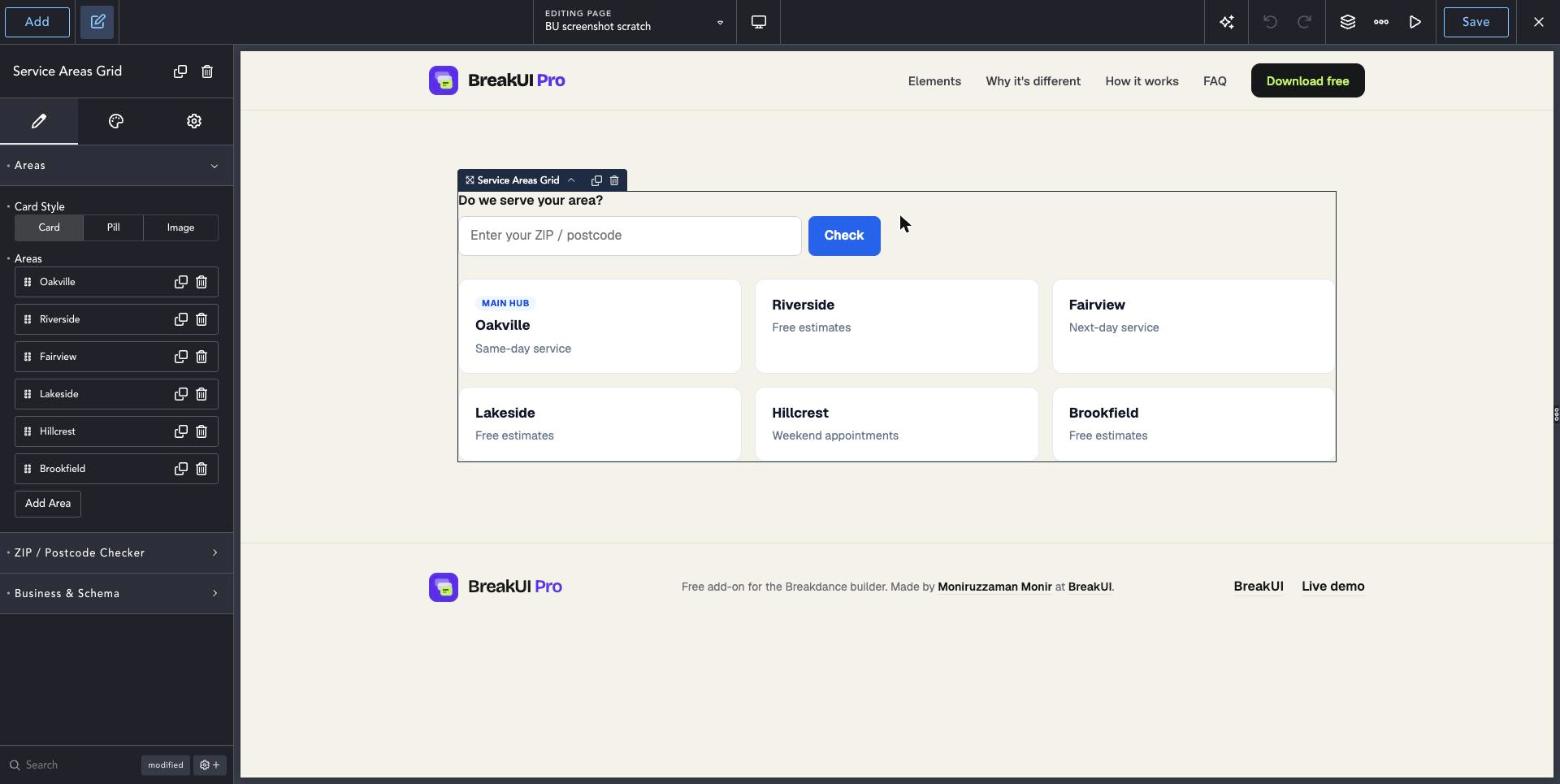Click the Add button

point(37,22)
